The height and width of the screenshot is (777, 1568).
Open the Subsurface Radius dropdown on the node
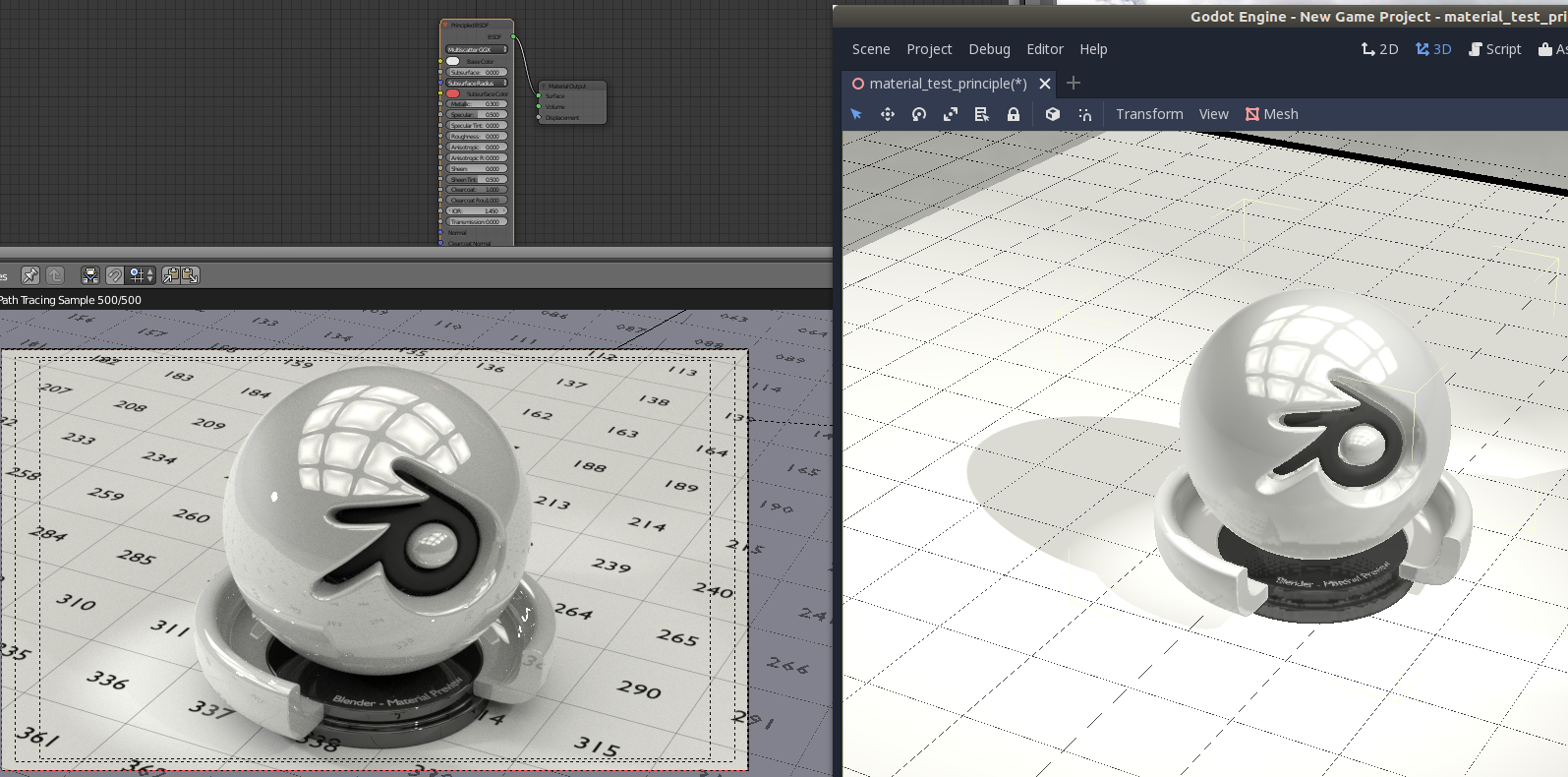(477, 83)
